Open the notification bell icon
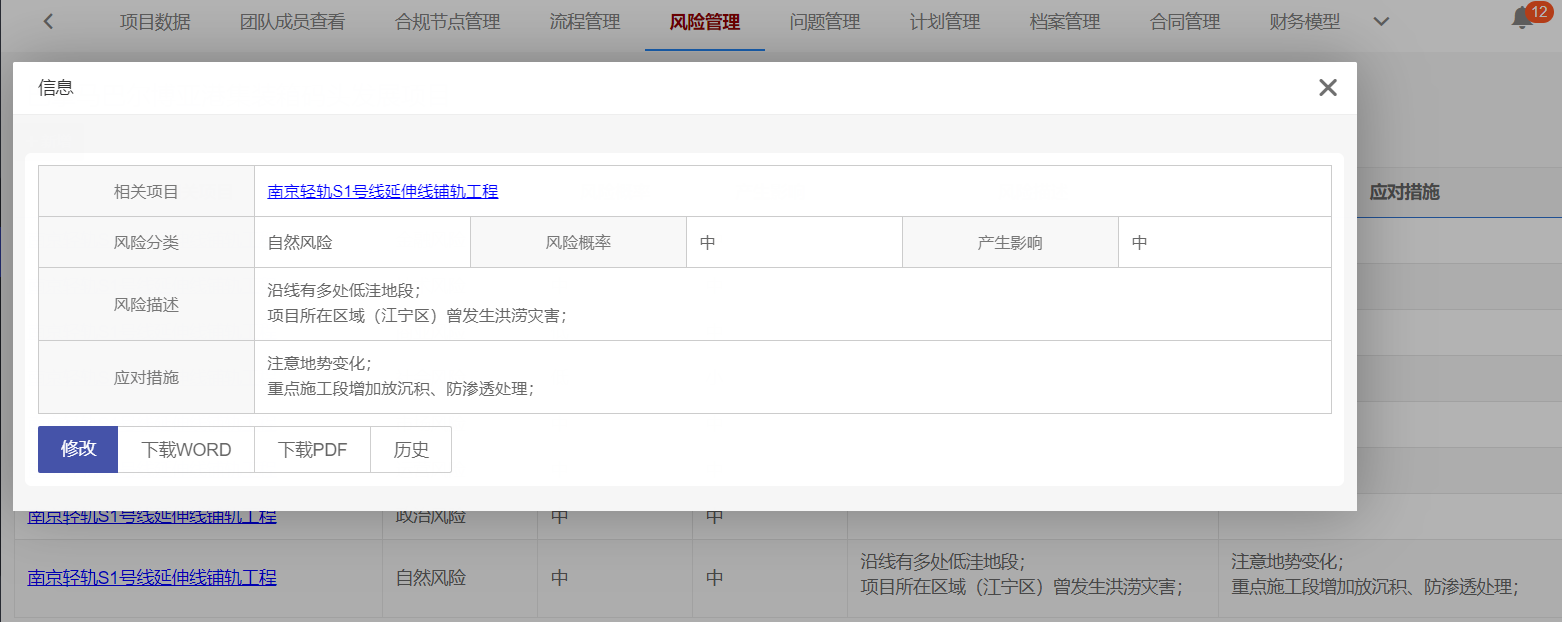This screenshot has height=622, width=1562. pos(1522,18)
